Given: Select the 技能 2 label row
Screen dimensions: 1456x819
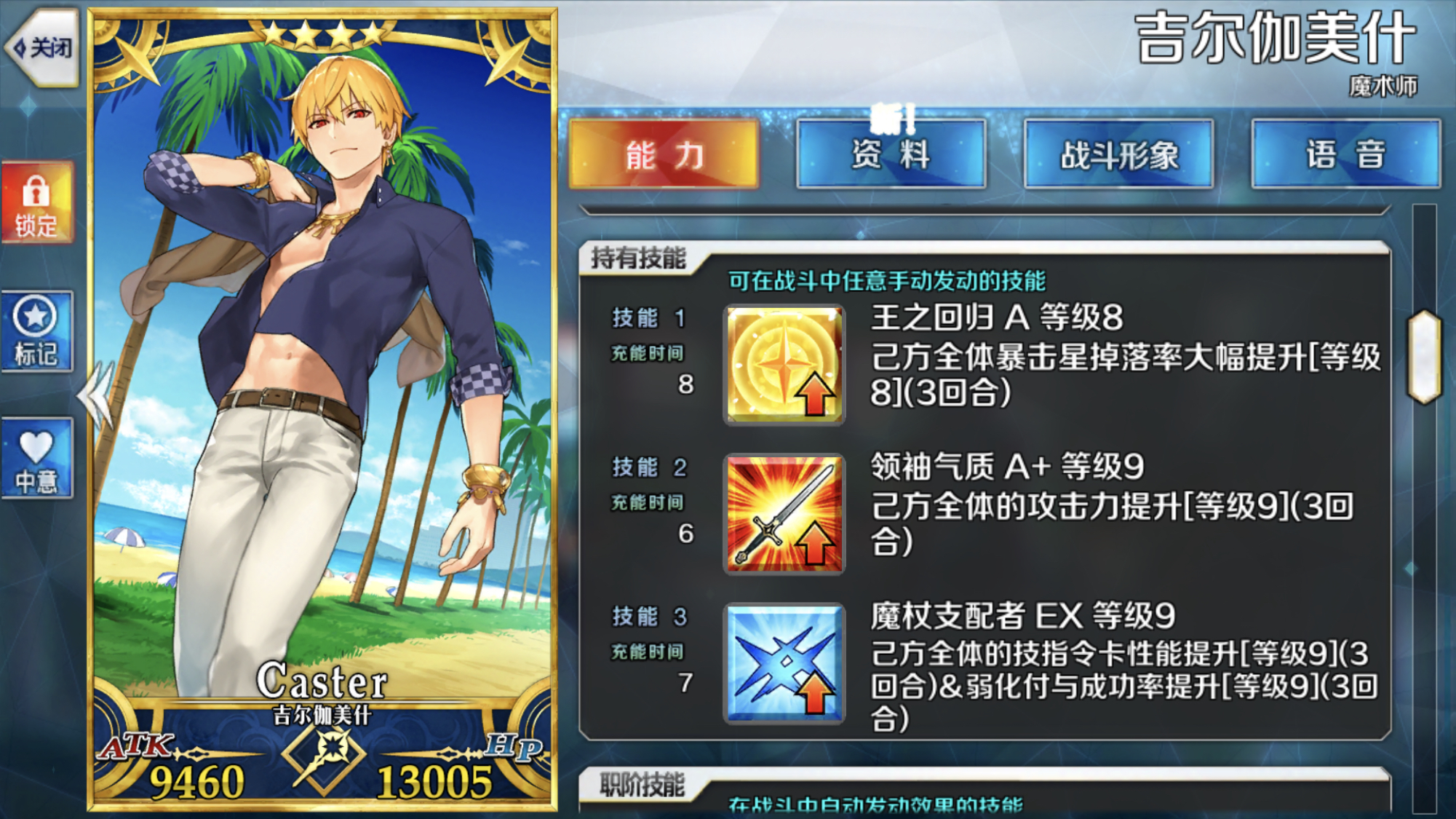Looking at the screenshot, I should tap(650, 467).
